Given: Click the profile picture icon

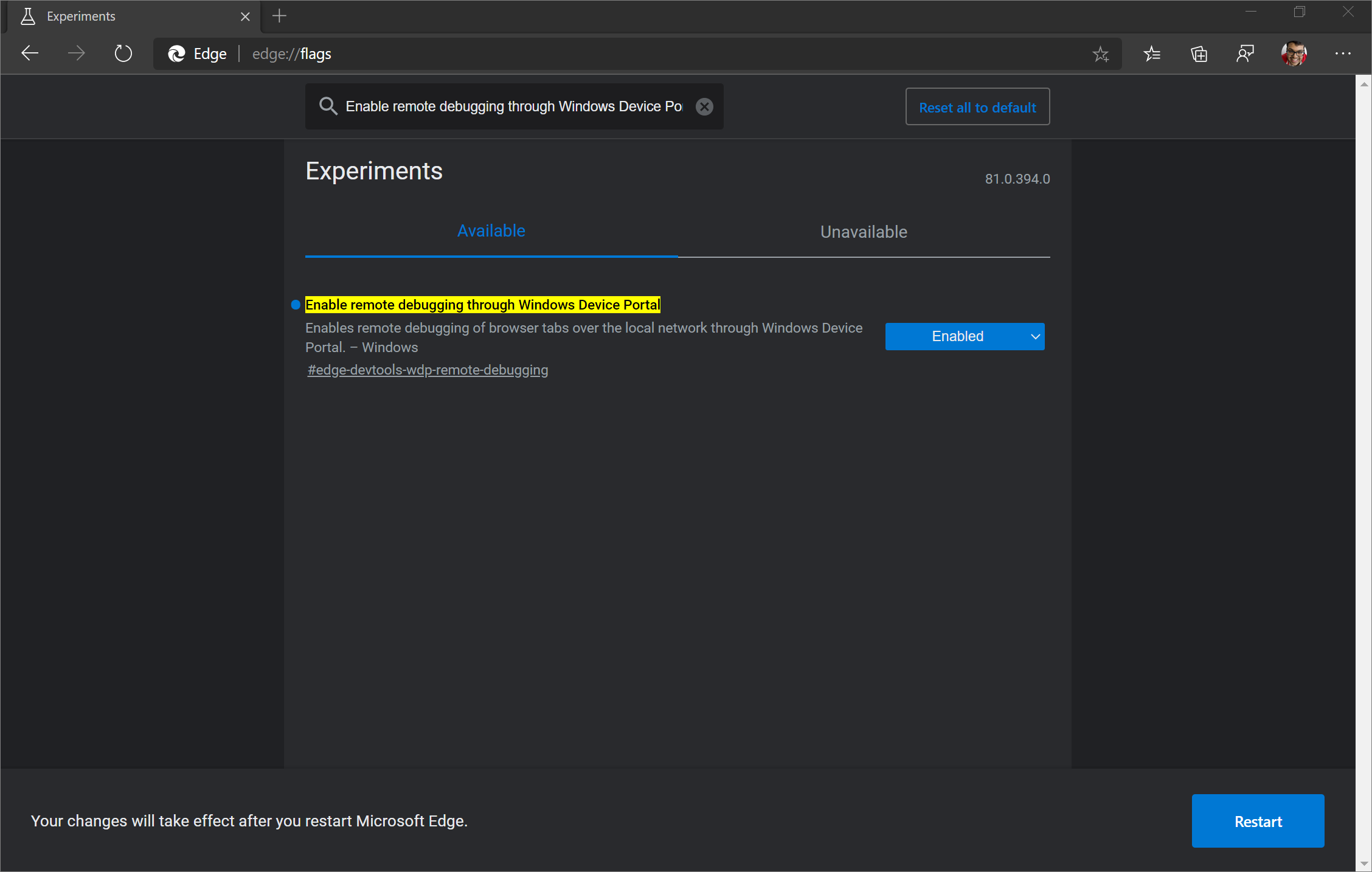Looking at the screenshot, I should pyautogui.click(x=1294, y=53).
